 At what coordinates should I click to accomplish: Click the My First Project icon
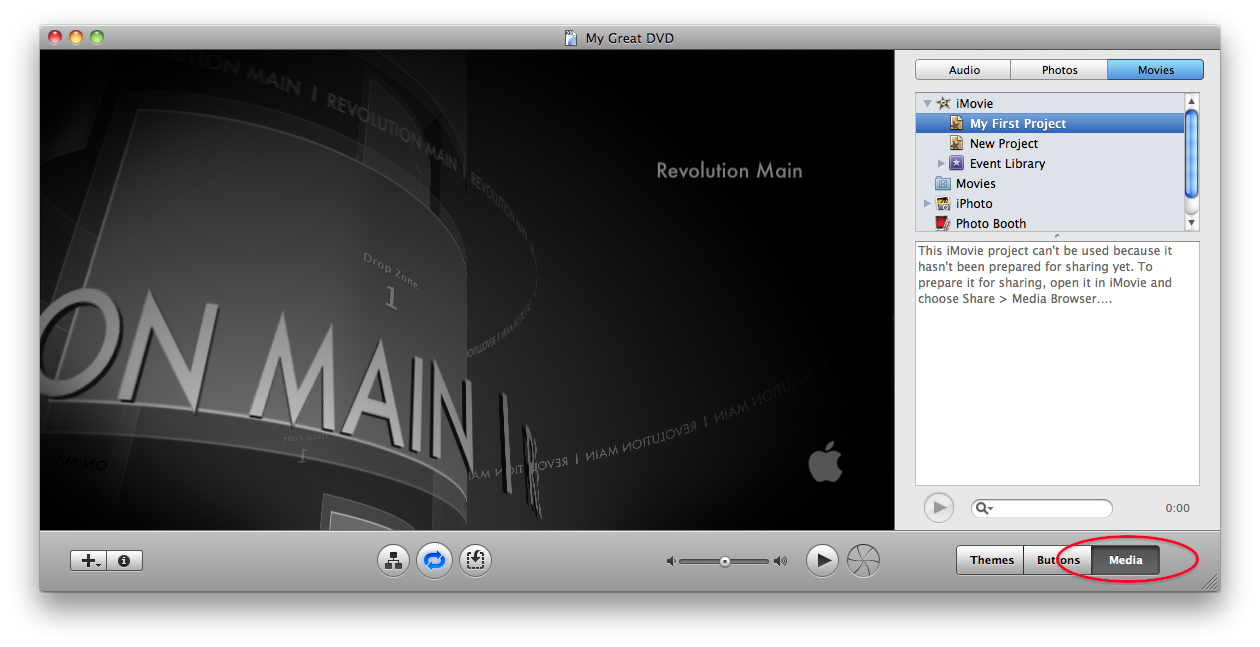[957, 123]
